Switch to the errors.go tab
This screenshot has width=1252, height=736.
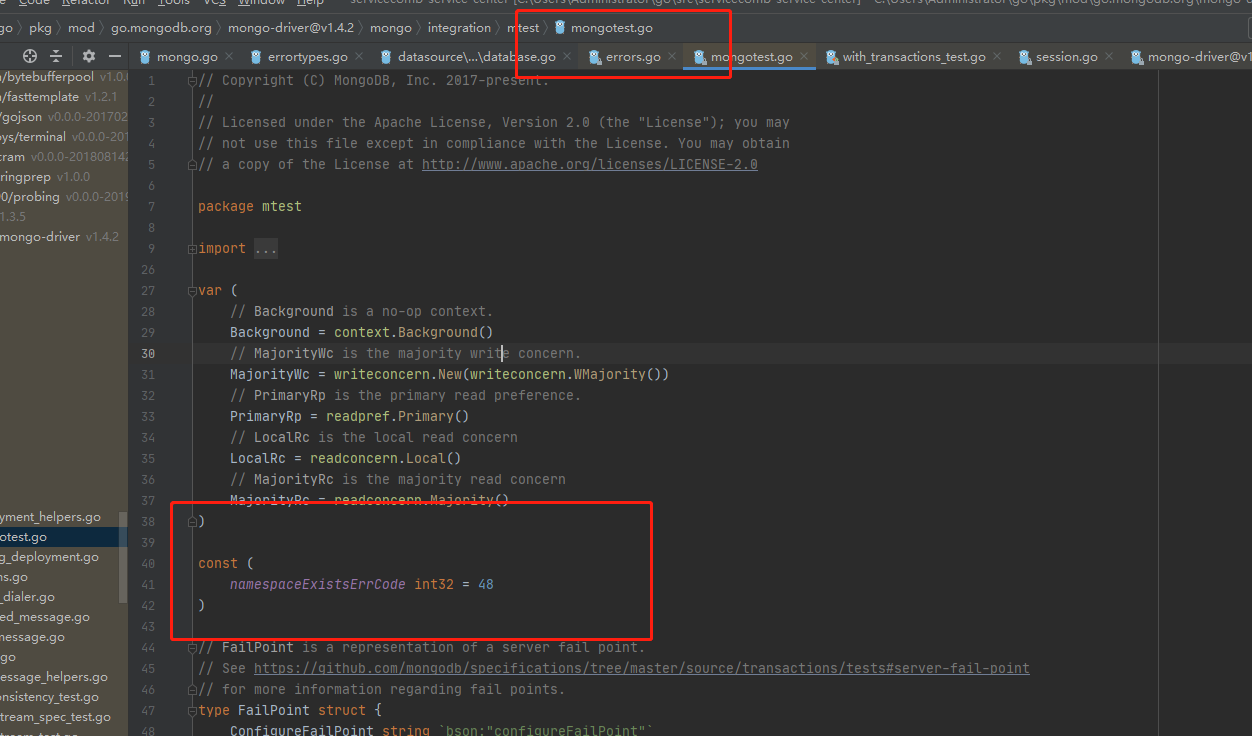633,57
